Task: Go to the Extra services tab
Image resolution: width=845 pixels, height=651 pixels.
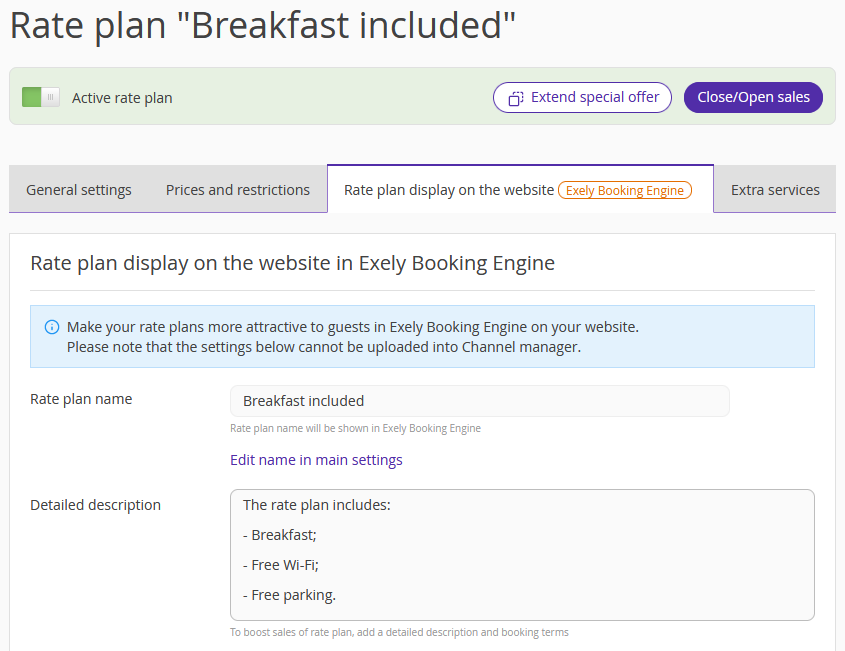Action: tap(775, 190)
